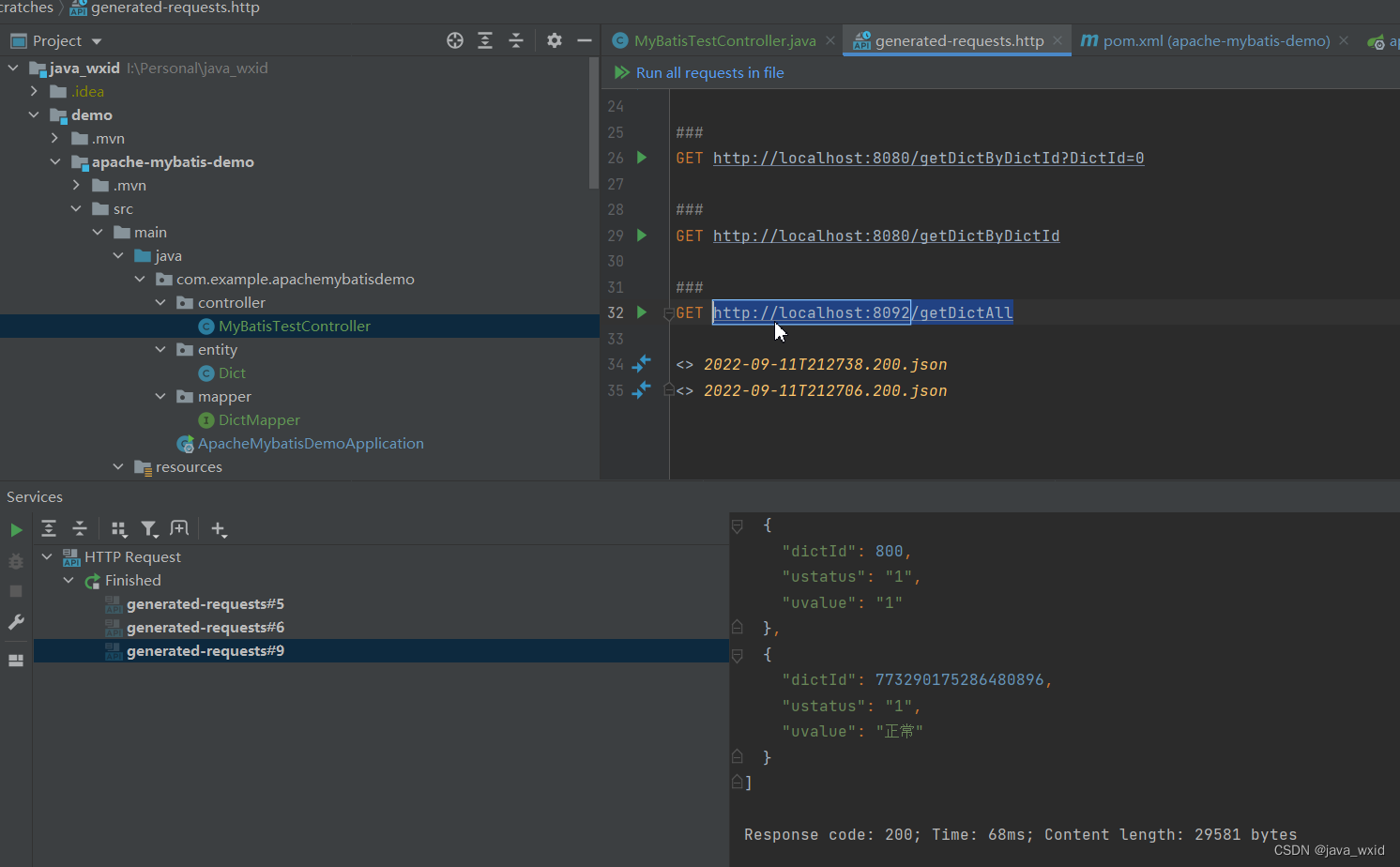The image size is (1400, 867).
Task: Fold the first JSON object in response
Action: coord(738,526)
